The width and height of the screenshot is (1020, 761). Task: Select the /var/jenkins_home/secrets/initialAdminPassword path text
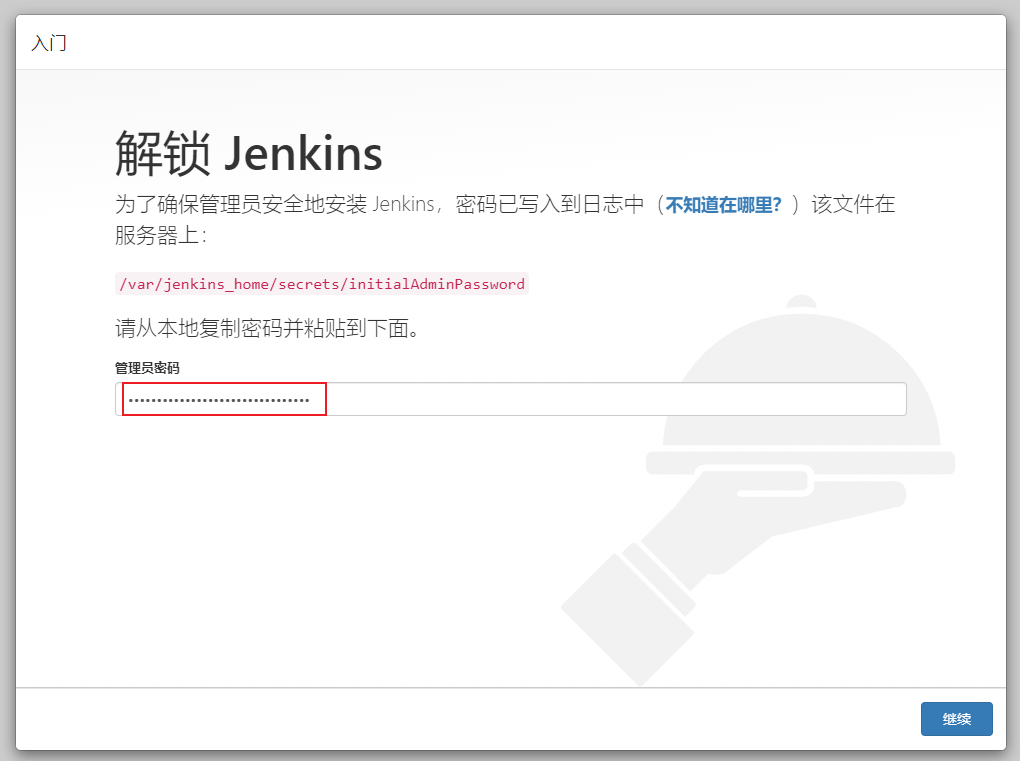pyautogui.click(x=322, y=284)
